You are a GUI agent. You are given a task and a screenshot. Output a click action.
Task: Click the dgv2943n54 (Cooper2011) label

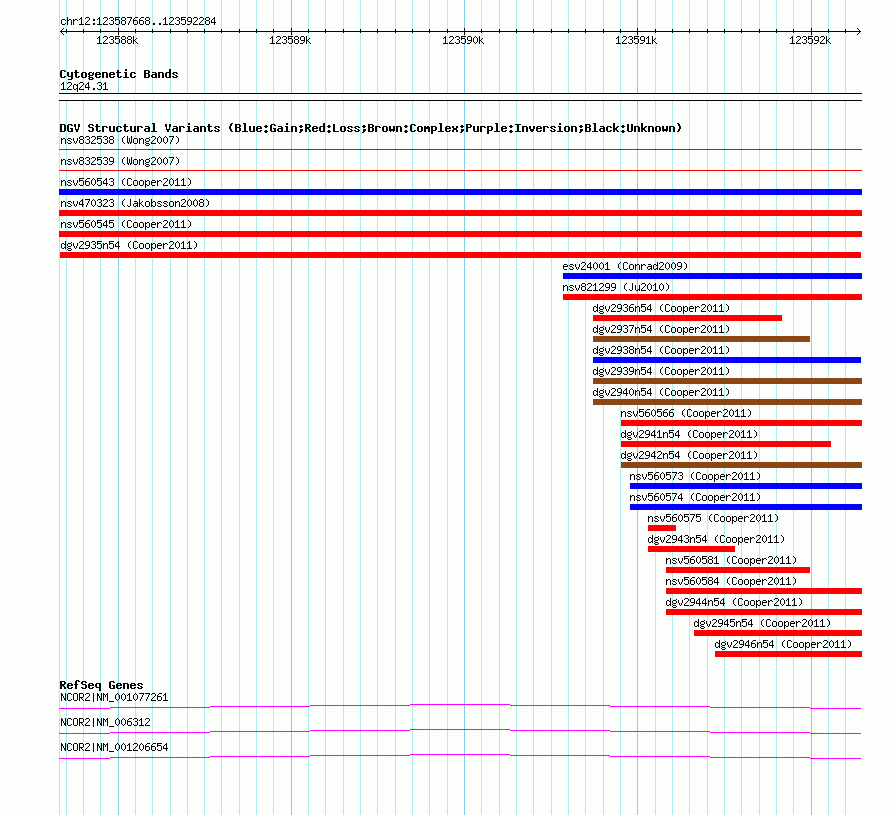716,539
